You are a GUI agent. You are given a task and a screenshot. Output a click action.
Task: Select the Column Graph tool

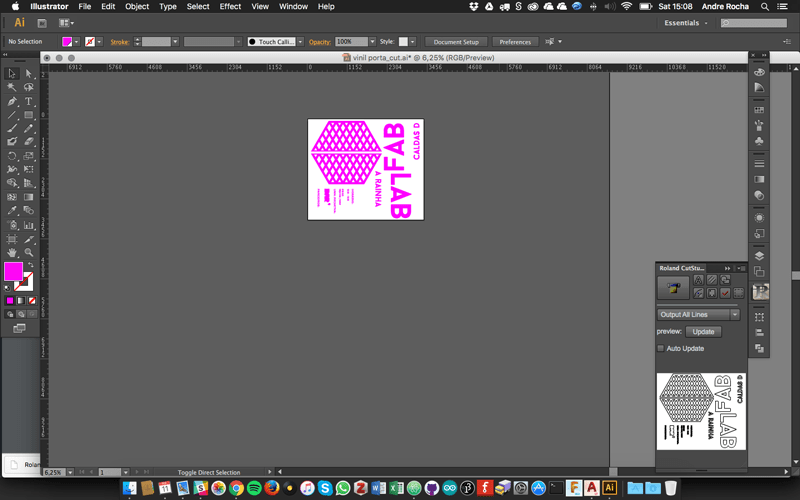[29, 224]
